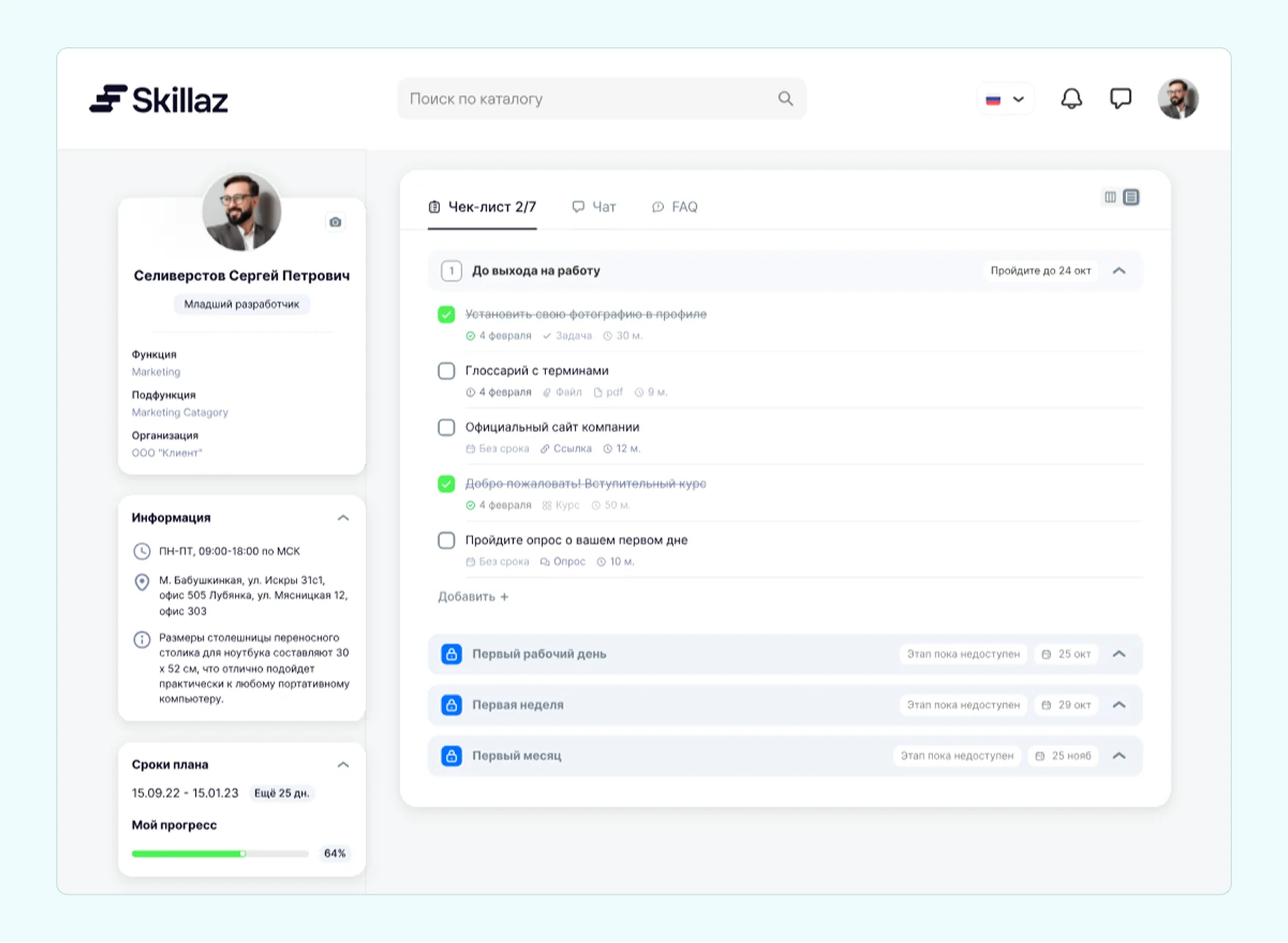Screen dimensions: 1288x943
Task: Click lock icon of Первая неделя
Action: pos(451,704)
